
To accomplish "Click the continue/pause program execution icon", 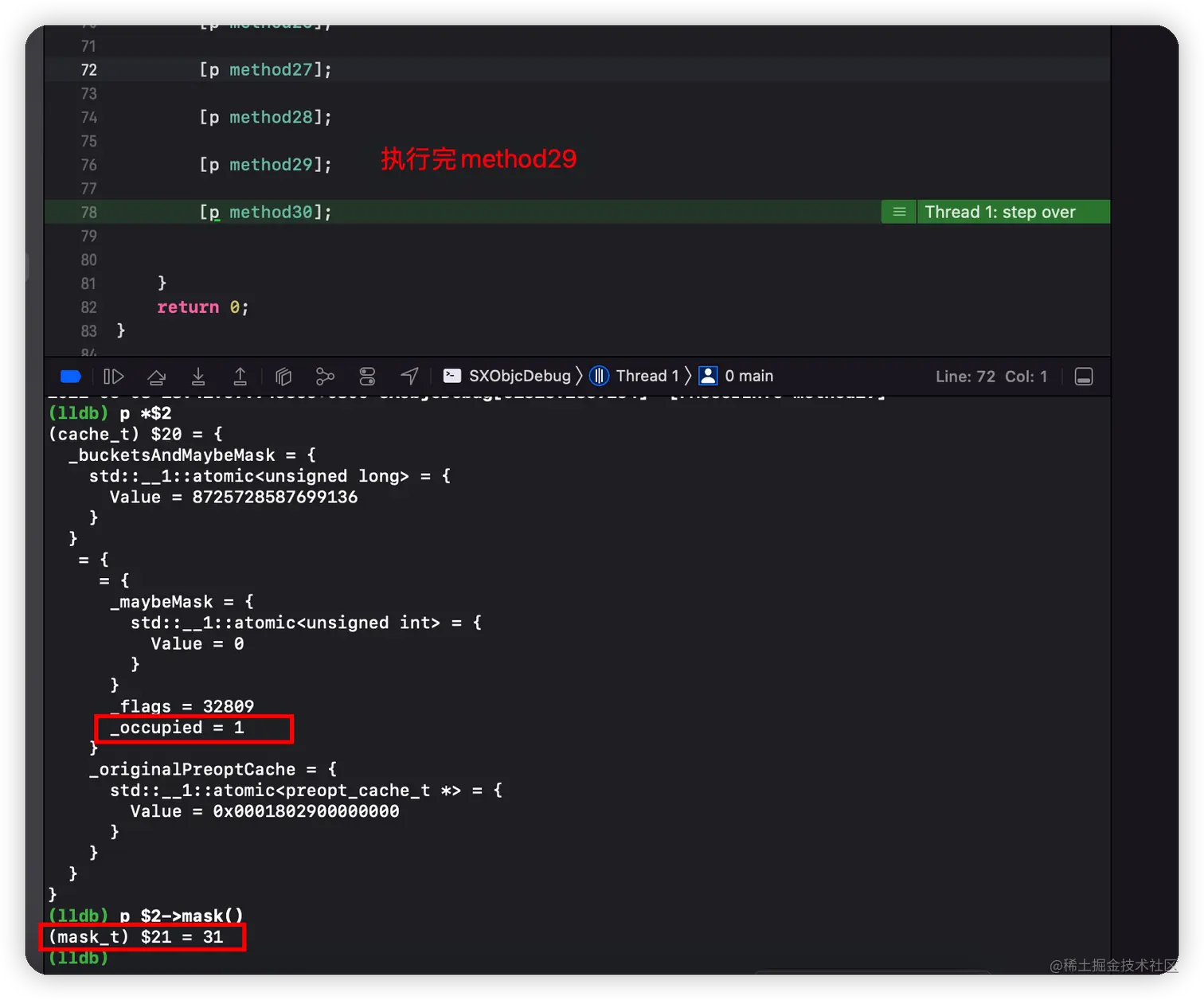I will [114, 377].
